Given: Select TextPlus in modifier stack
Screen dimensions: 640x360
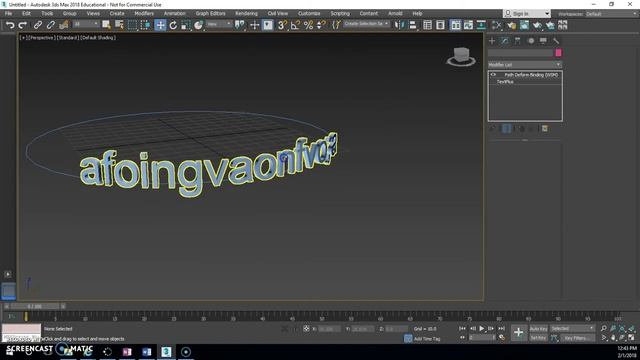Looking at the screenshot, I should (x=505, y=82).
